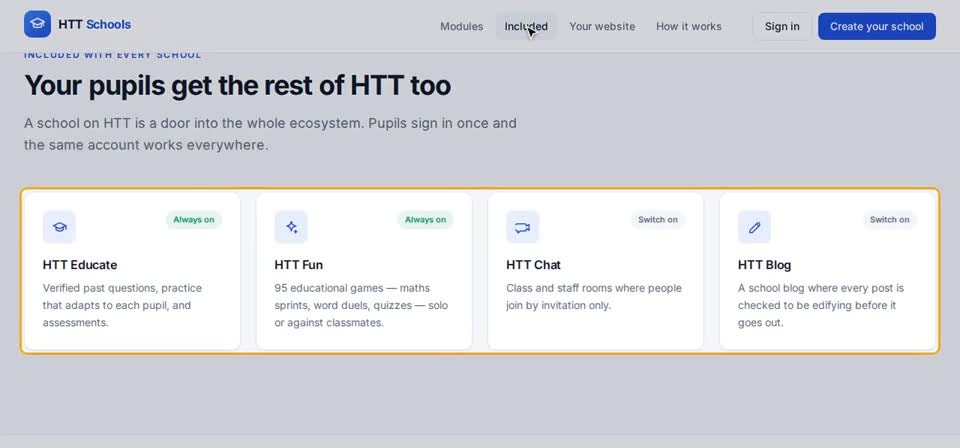The width and height of the screenshot is (960, 448).
Task: Click the Sign in button
Action: pyautogui.click(x=782, y=26)
